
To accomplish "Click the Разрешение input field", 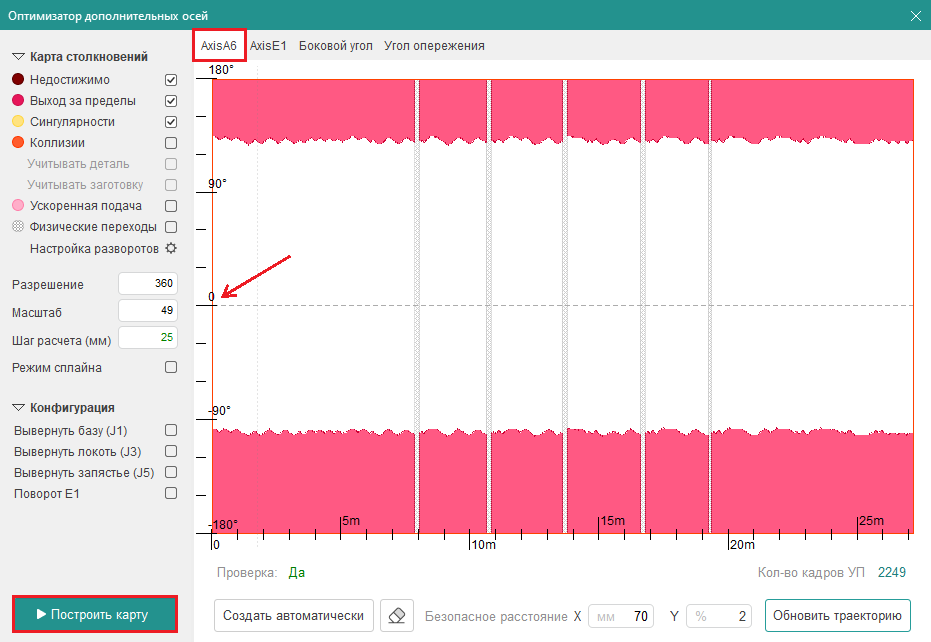I will [148, 284].
